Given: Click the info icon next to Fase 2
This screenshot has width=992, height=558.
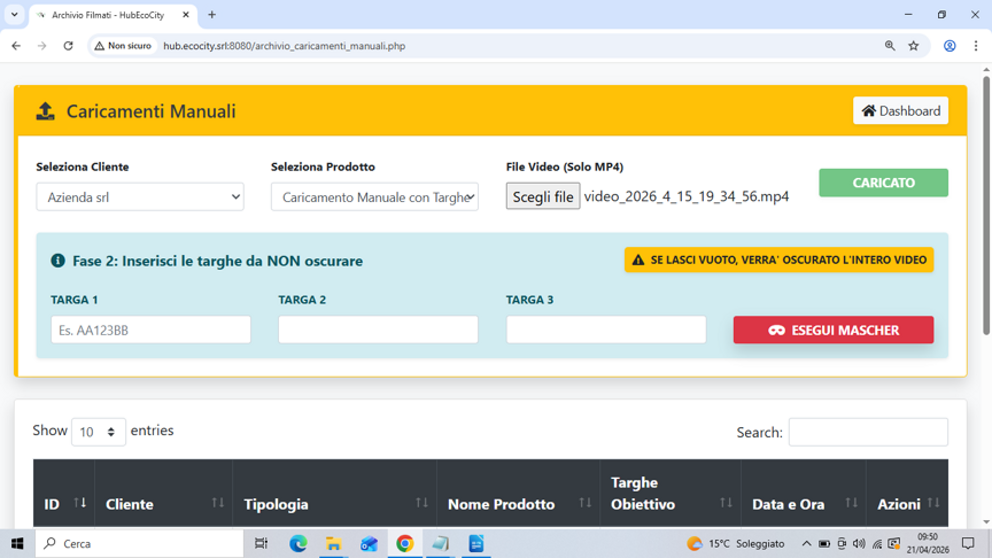Looking at the screenshot, I should pyautogui.click(x=58, y=261).
